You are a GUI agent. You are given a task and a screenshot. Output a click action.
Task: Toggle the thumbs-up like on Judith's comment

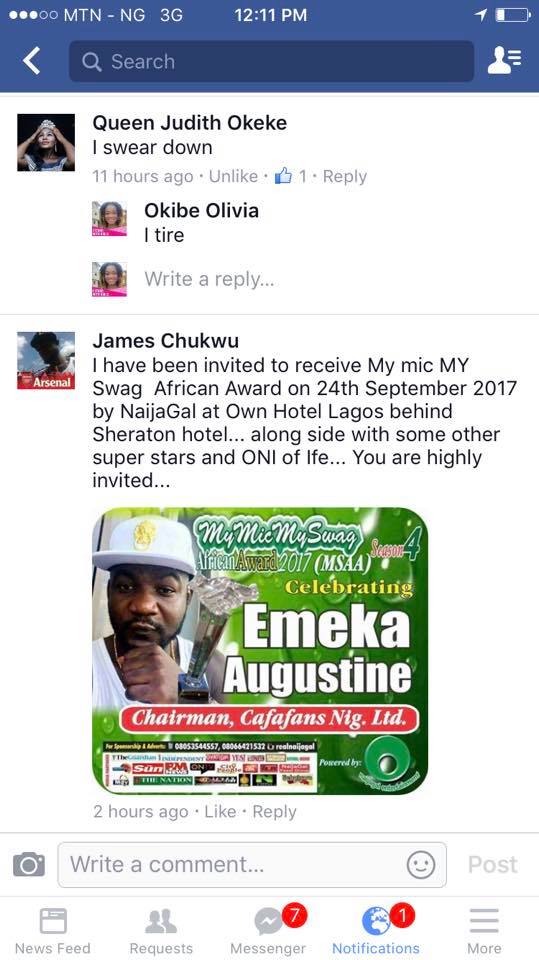[284, 176]
